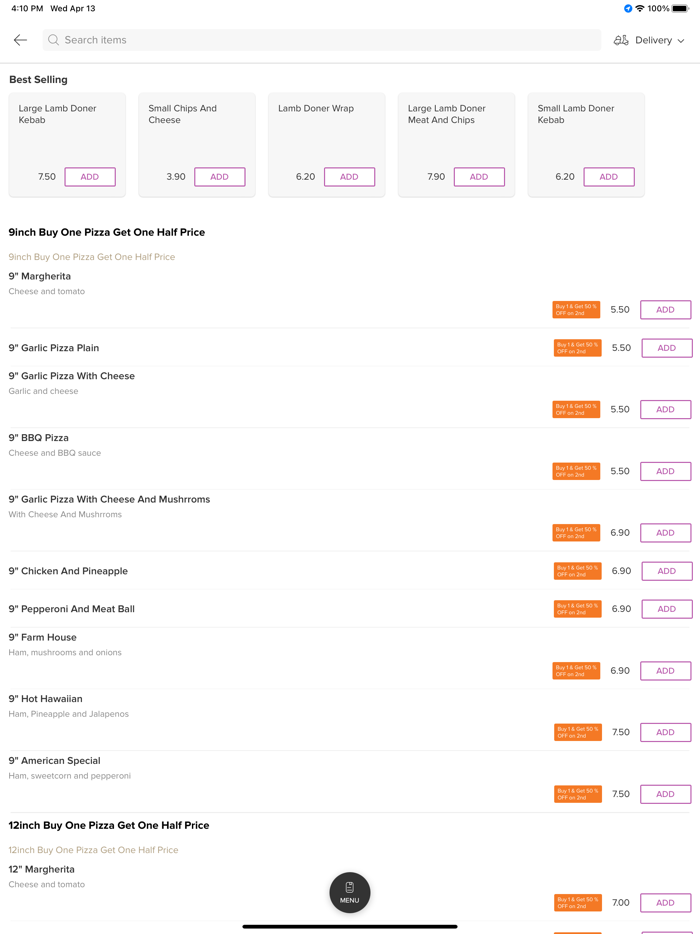Select the 9" Hot Hawaiian item

[46, 699]
